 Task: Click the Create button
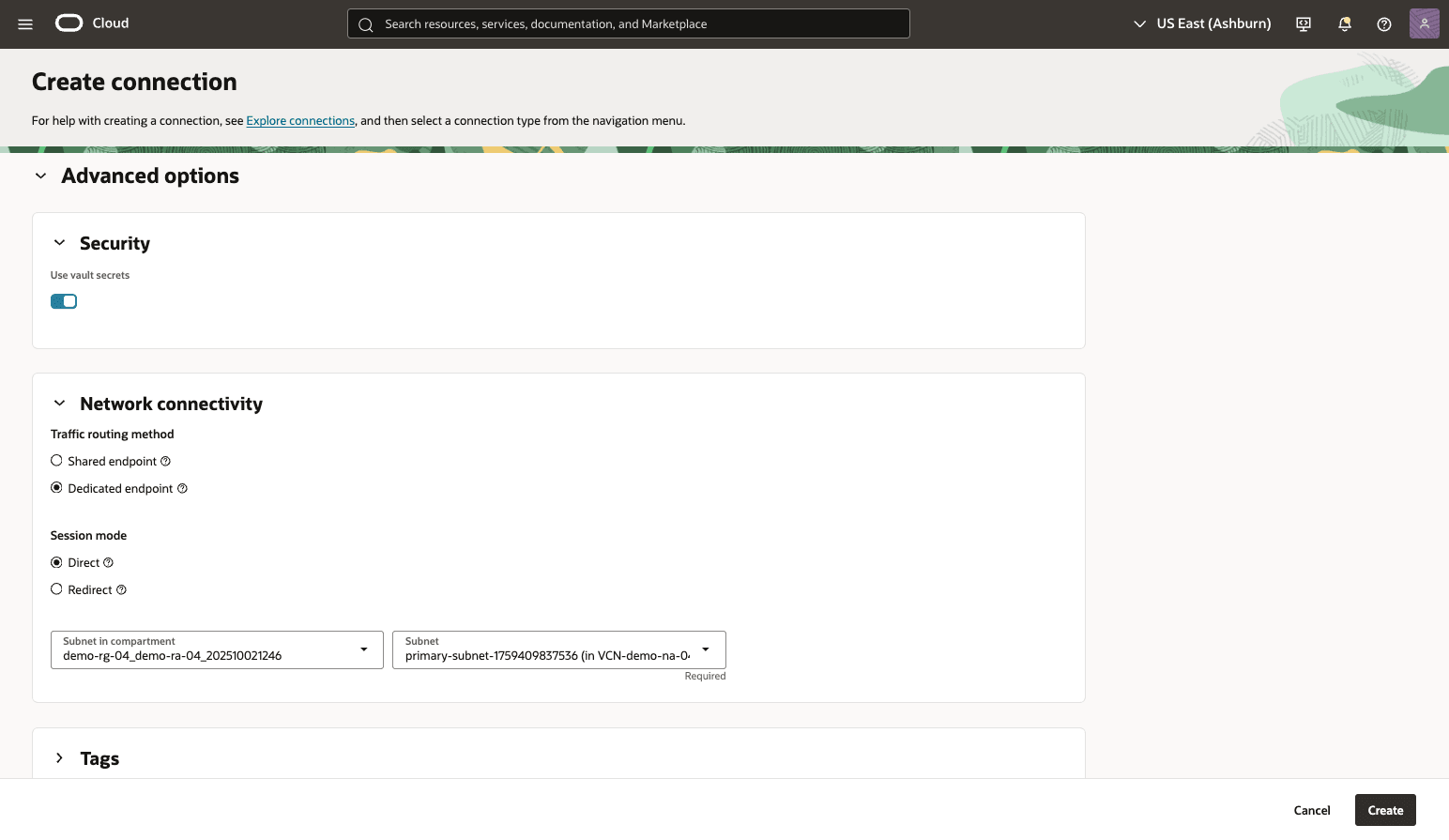coord(1385,810)
